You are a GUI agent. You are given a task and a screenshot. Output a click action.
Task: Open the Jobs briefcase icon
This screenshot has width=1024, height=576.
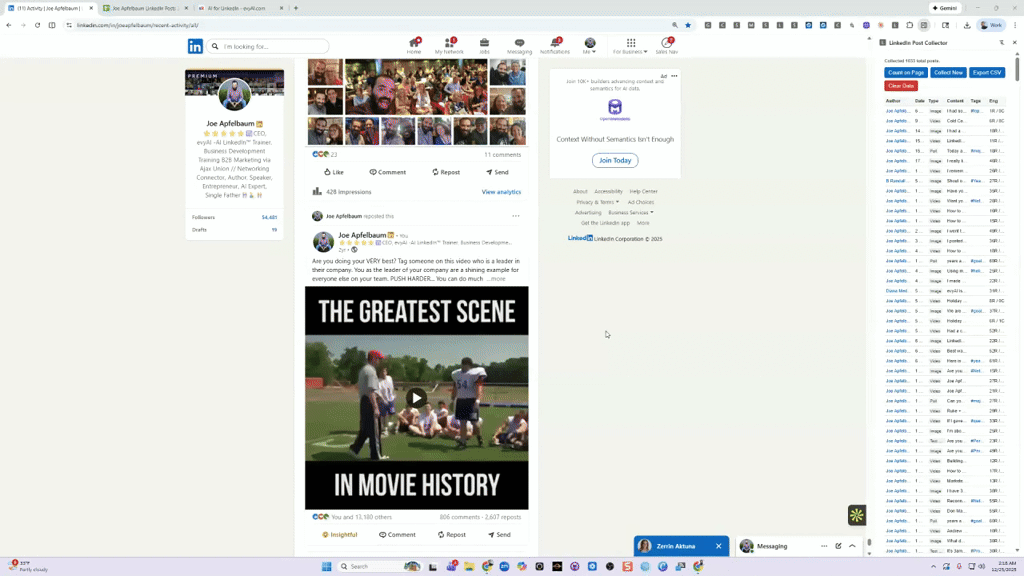pos(484,42)
